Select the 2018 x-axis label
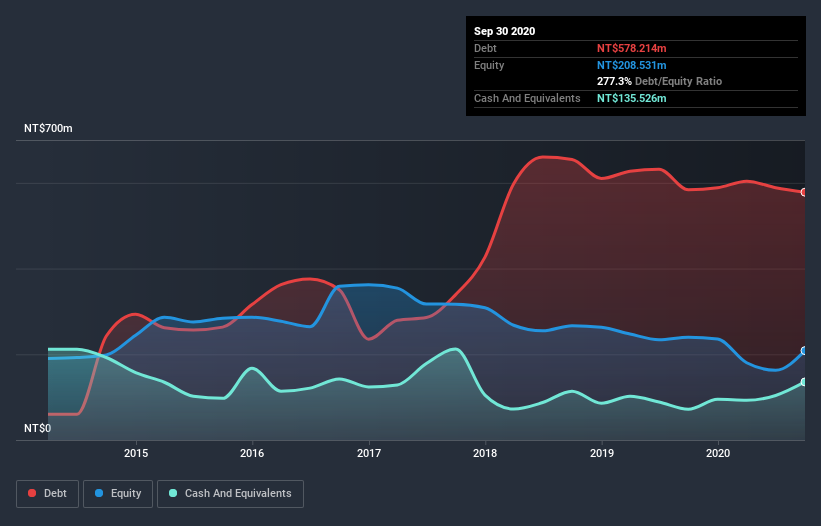The width and height of the screenshot is (821, 526). (485, 453)
